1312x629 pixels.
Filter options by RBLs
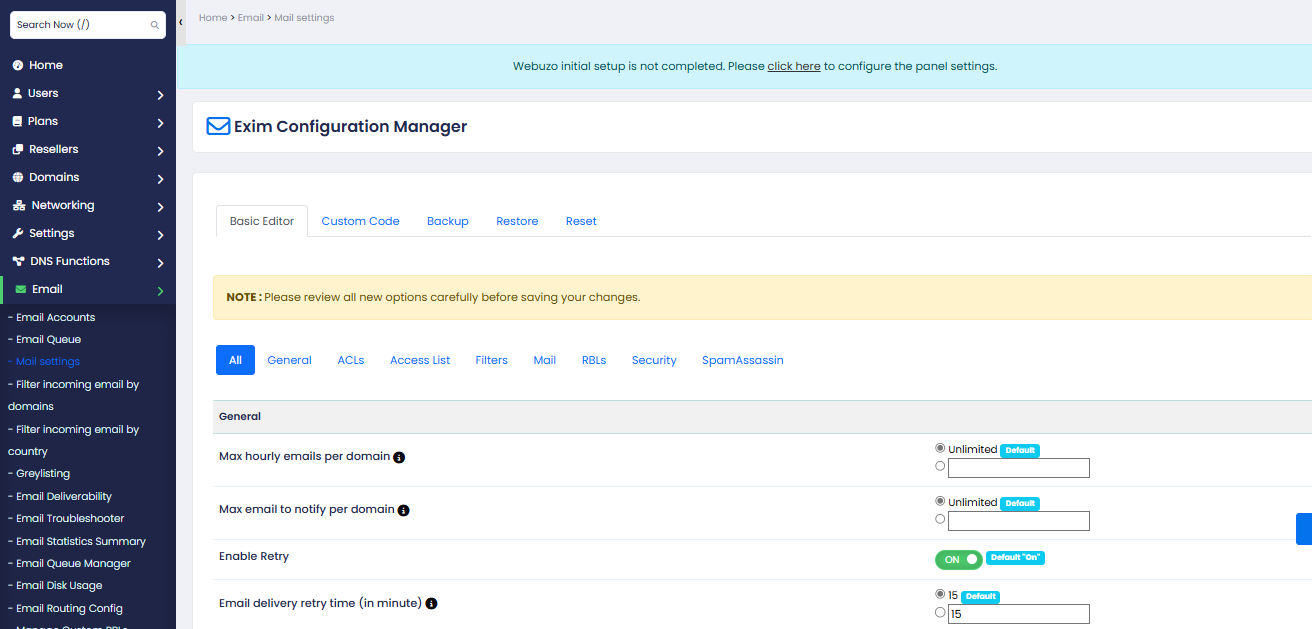(x=594, y=360)
